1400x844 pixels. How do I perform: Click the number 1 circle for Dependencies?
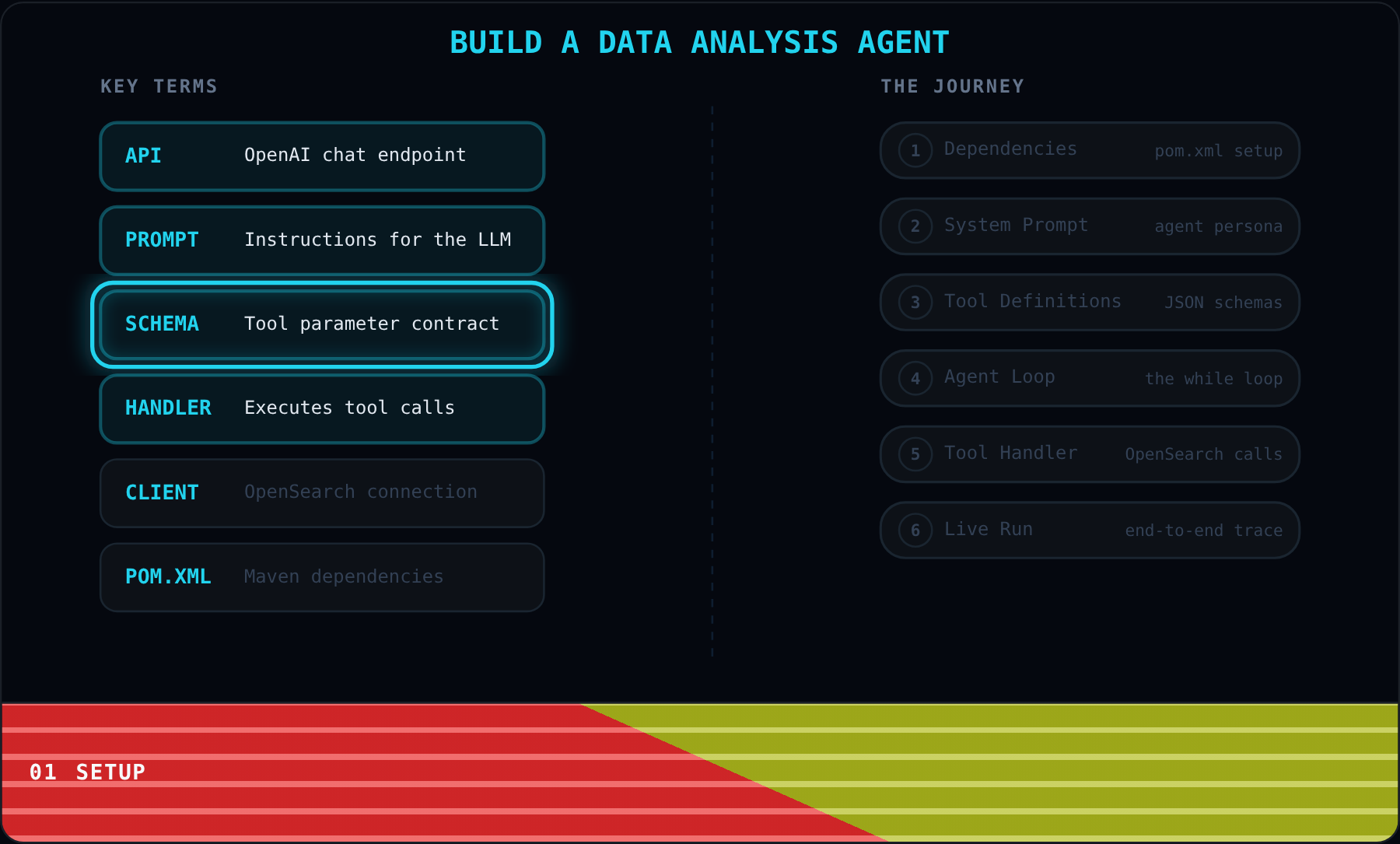coord(915,150)
